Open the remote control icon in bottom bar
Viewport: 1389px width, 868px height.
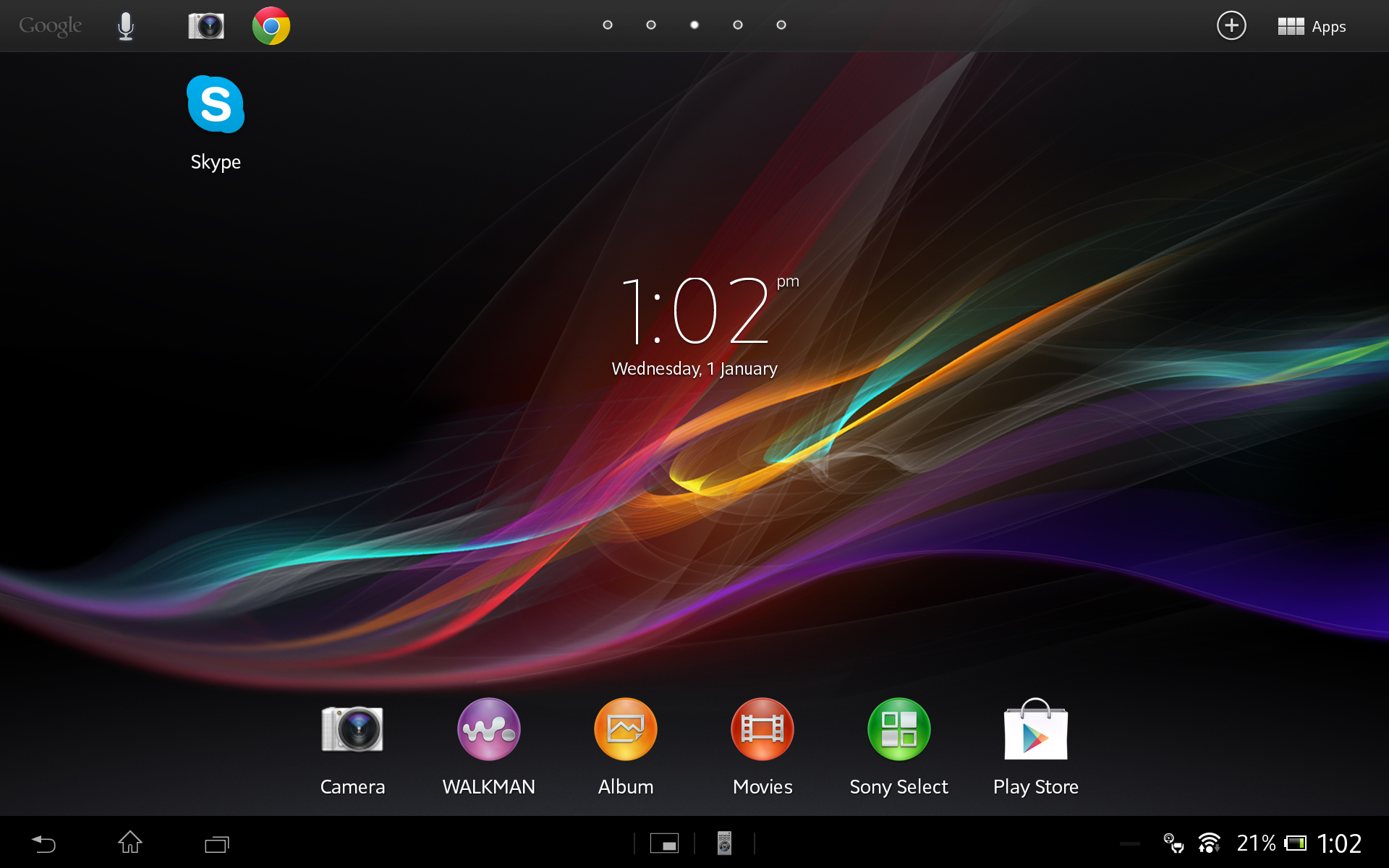[724, 843]
